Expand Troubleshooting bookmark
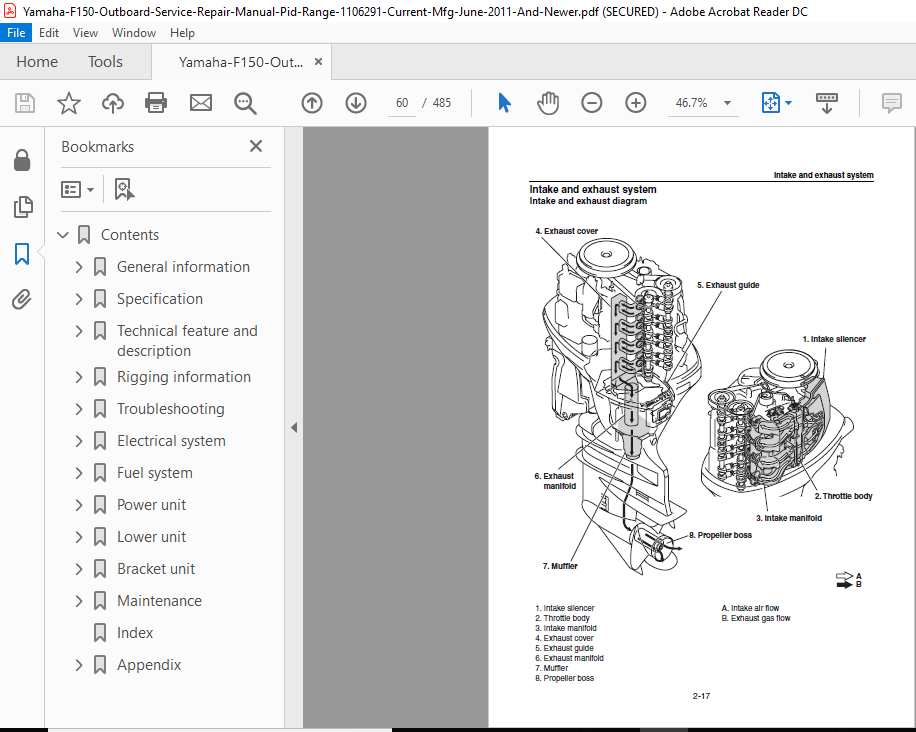This screenshot has height=732, width=916. coord(79,409)
